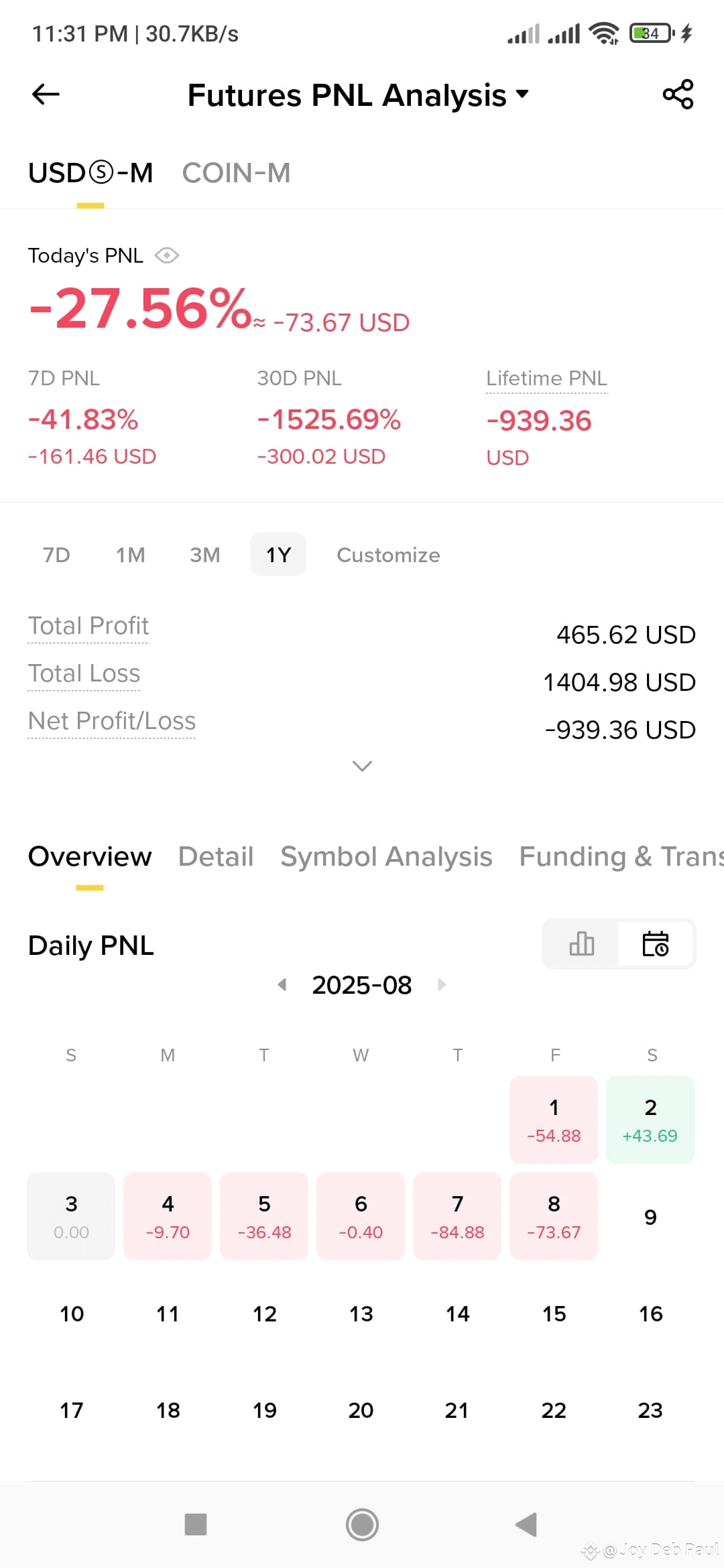This screenshot has width=724, height=1568.
Task: Select green August 2 profit cell
Action: [650, 1120]
